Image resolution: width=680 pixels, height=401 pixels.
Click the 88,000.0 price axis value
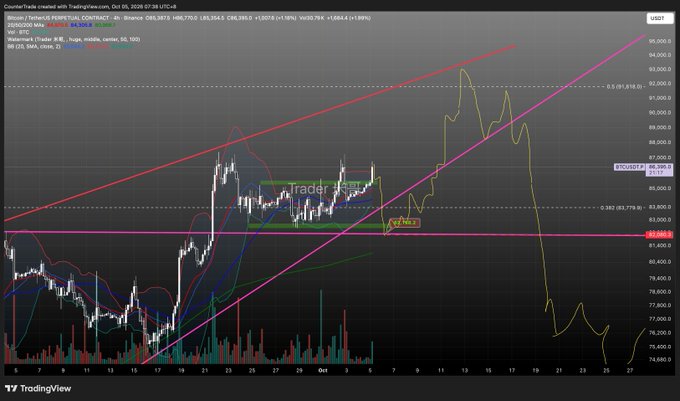point(660,142)
